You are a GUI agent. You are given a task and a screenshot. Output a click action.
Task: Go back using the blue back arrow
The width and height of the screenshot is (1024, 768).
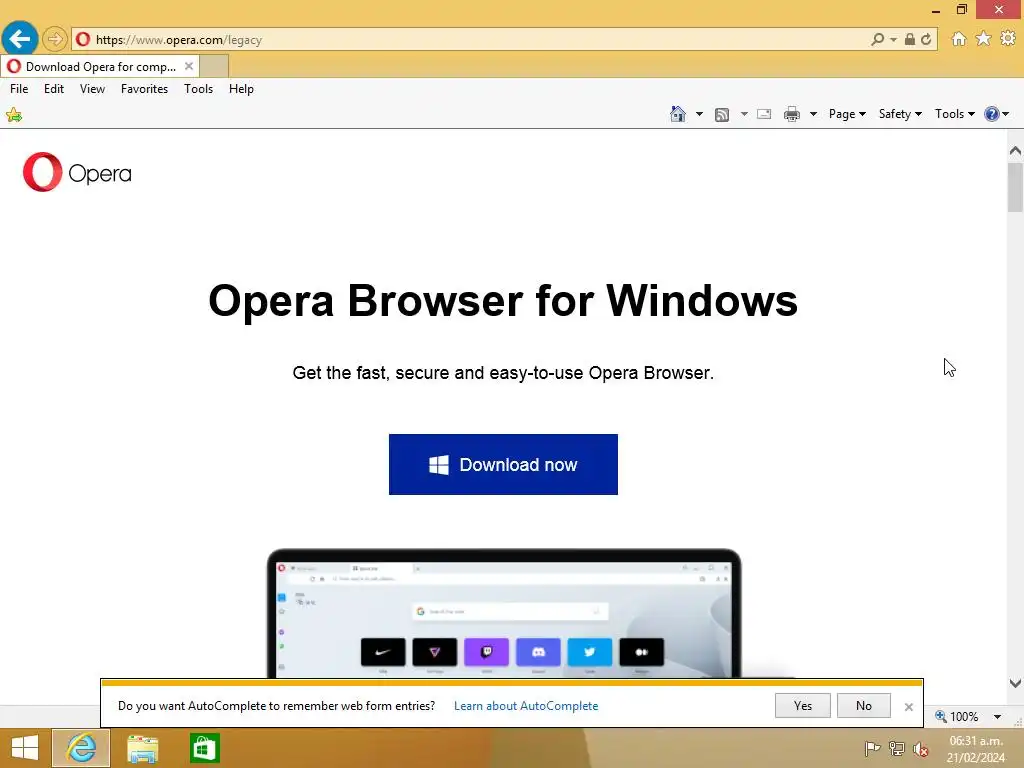coord(20,39)
